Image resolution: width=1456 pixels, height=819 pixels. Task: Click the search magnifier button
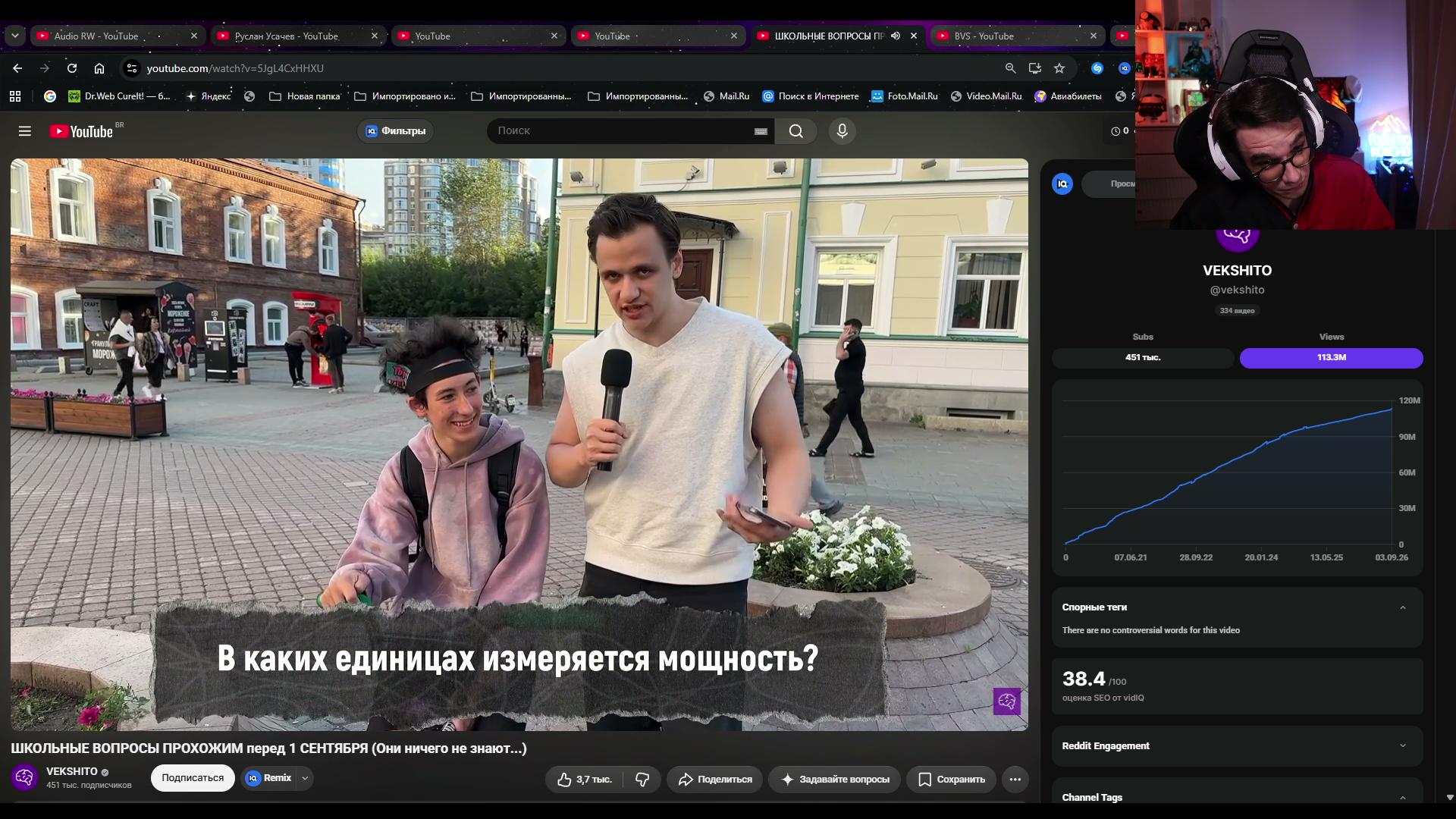[795, 131]
